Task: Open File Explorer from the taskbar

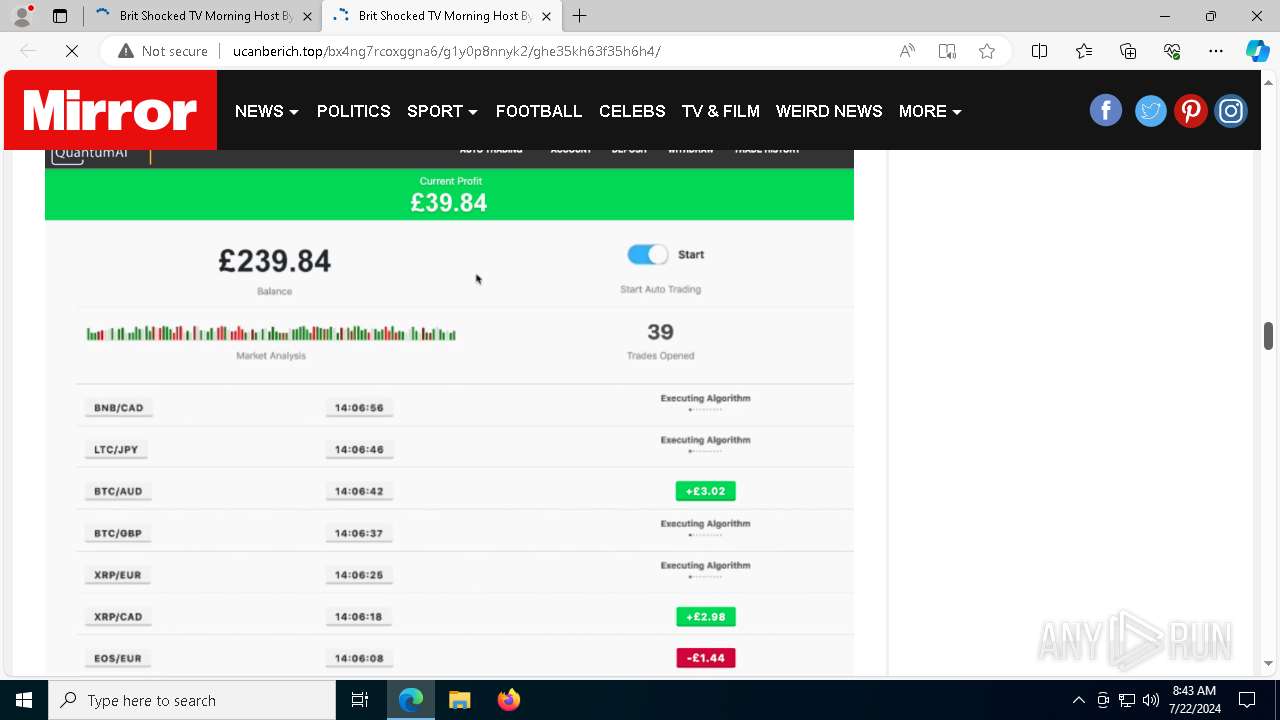Action: 459,700
